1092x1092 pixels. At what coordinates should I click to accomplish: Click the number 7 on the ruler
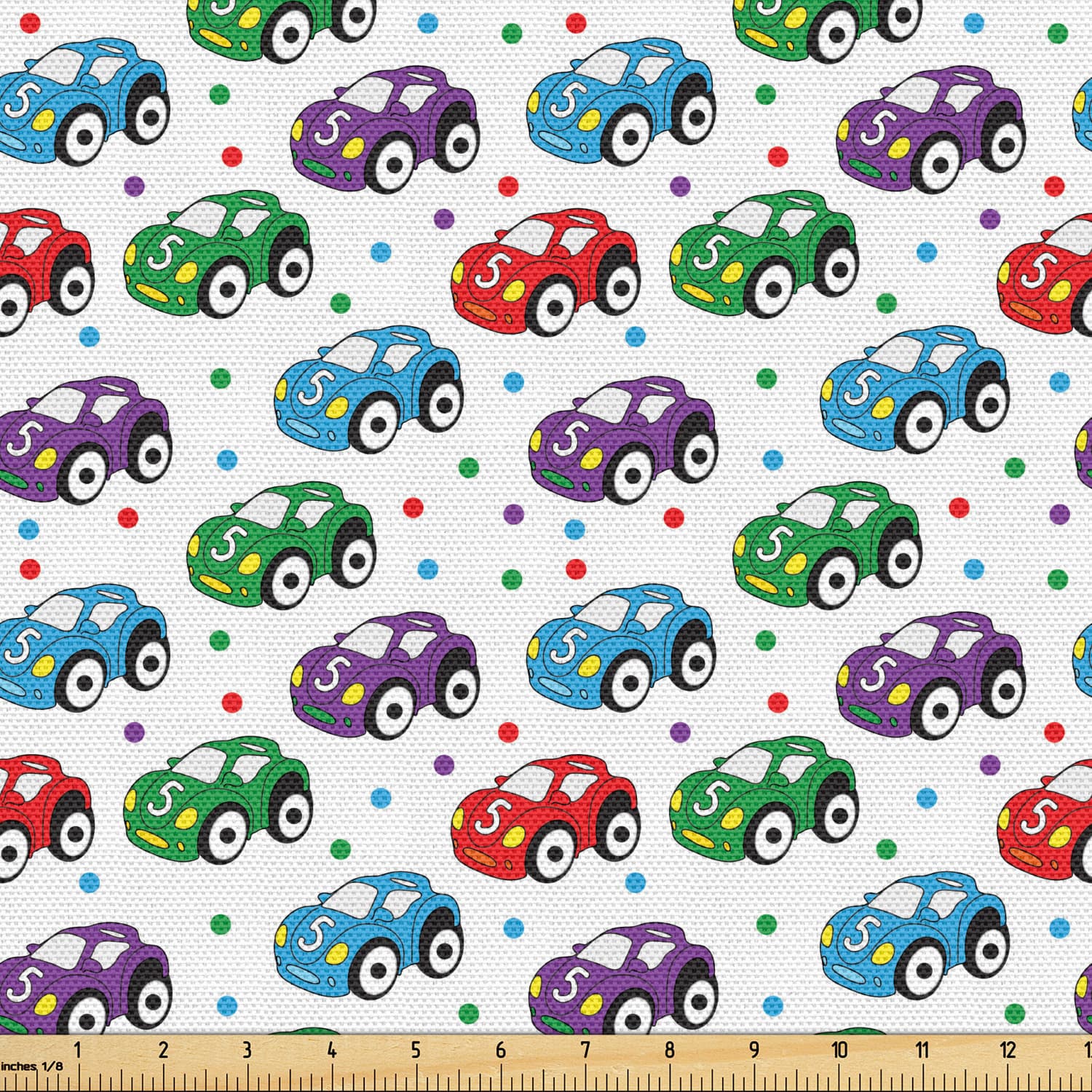[x=585, y=1050]
